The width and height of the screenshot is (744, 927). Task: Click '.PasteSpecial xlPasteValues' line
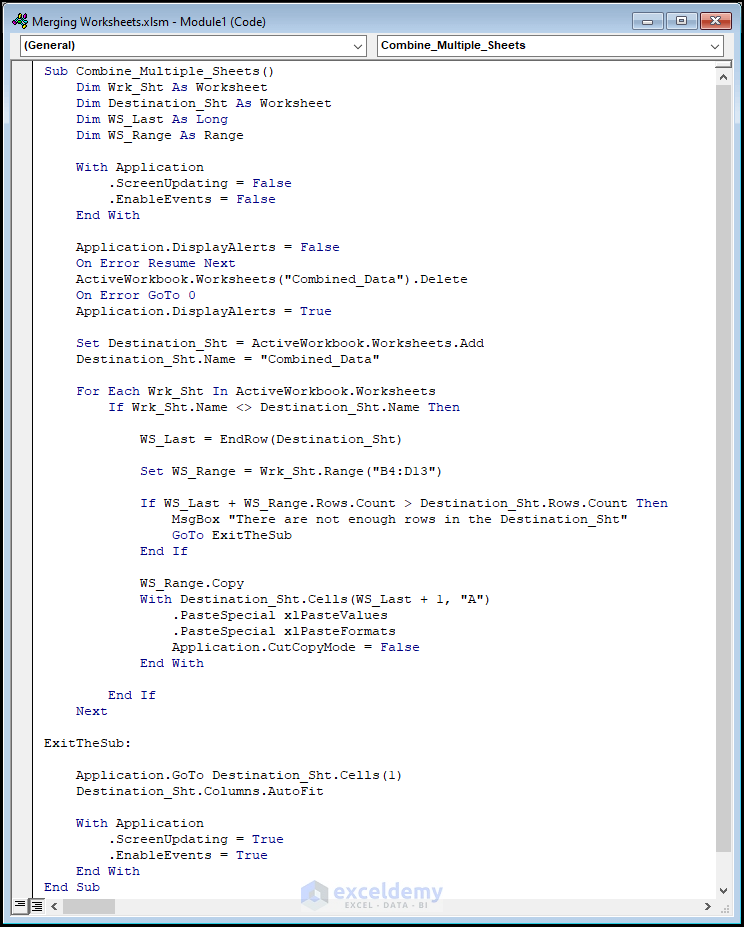[280, 614]
